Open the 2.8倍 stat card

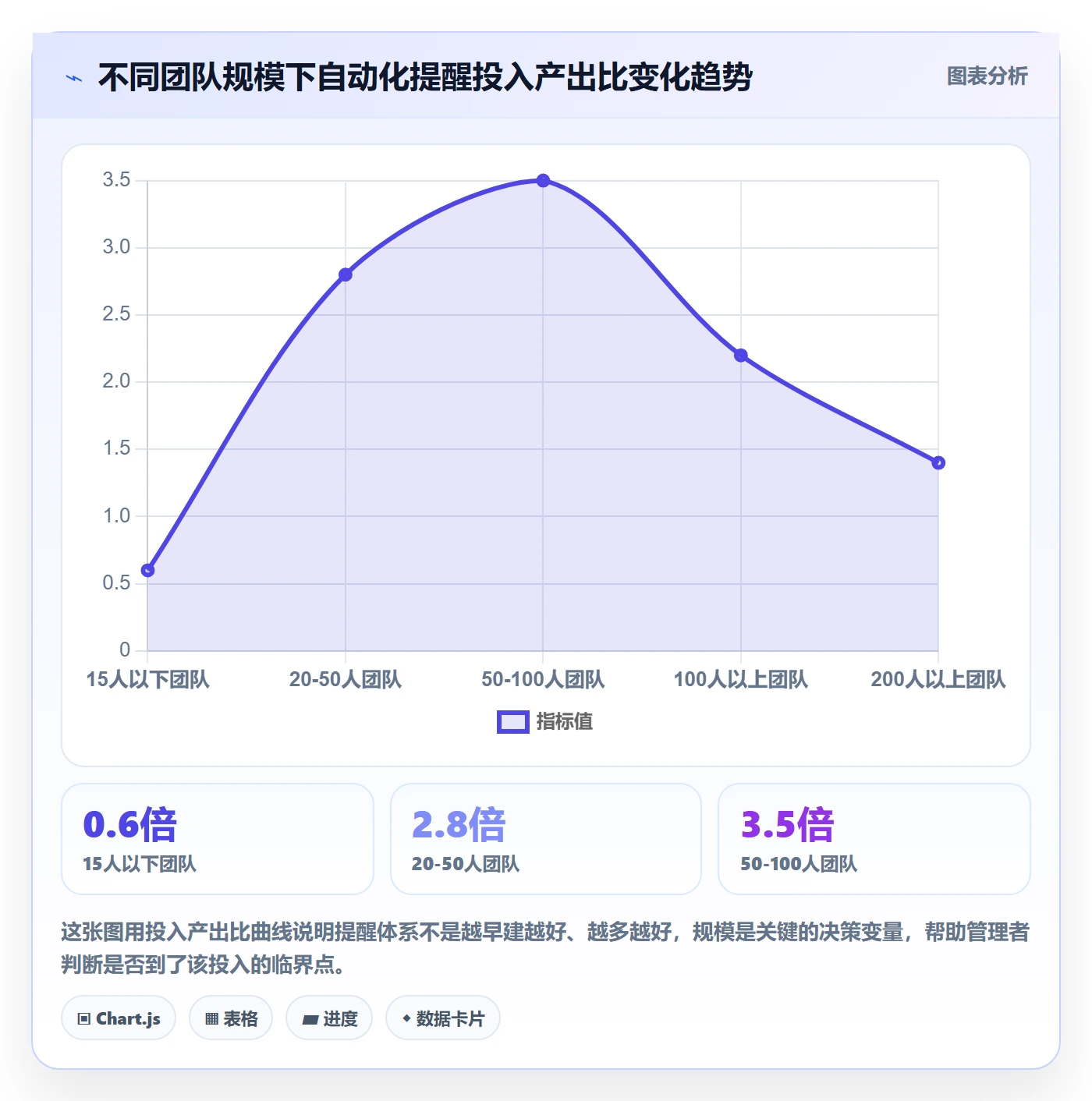546,839
